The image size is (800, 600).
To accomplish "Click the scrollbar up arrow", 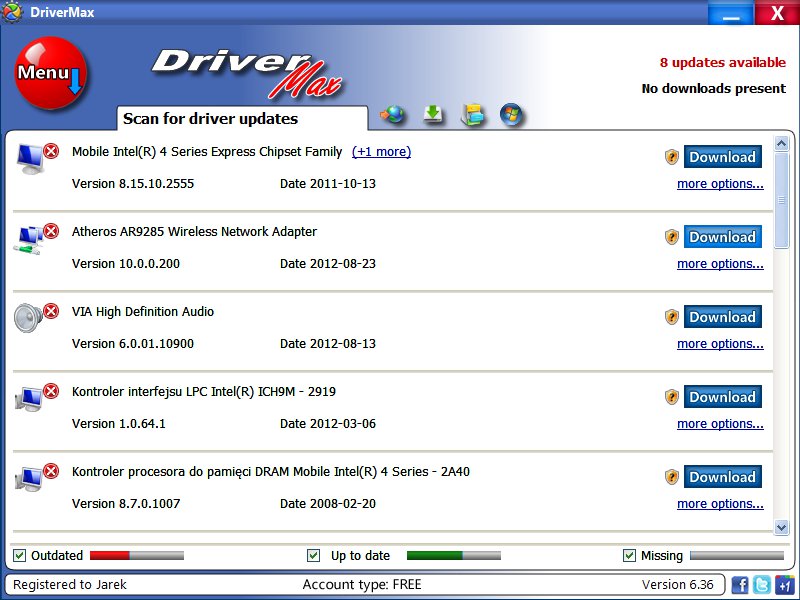I will pyautogui.click(x=781, y=143).
